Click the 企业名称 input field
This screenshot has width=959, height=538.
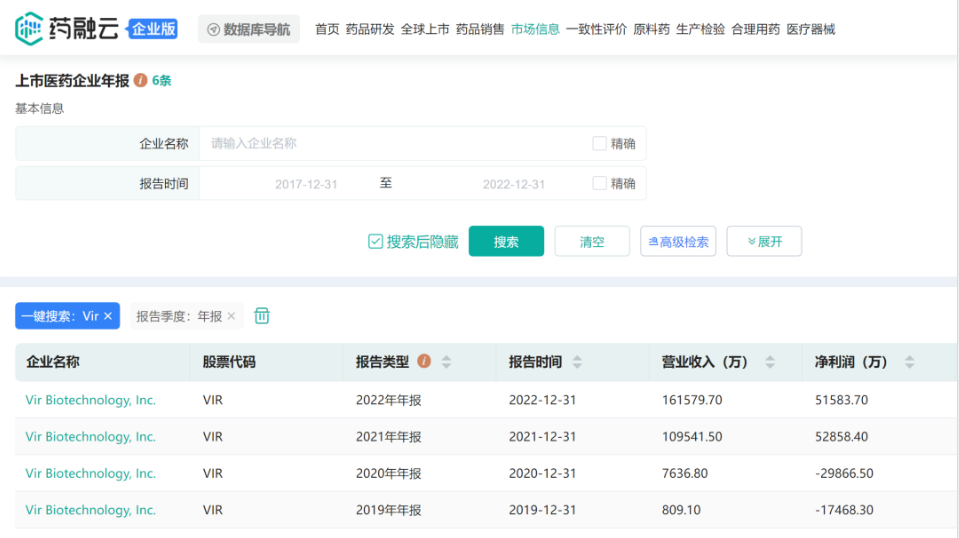(x=390, y=144)
